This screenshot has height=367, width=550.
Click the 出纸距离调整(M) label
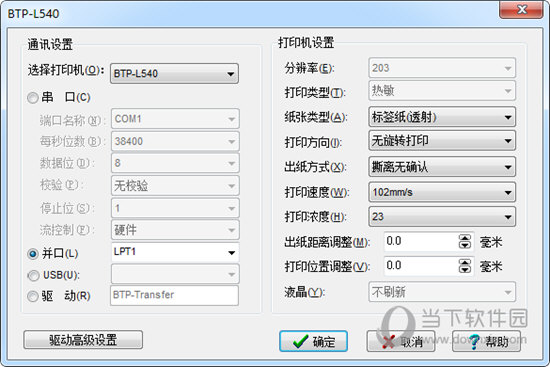click(x=327, y=242)
